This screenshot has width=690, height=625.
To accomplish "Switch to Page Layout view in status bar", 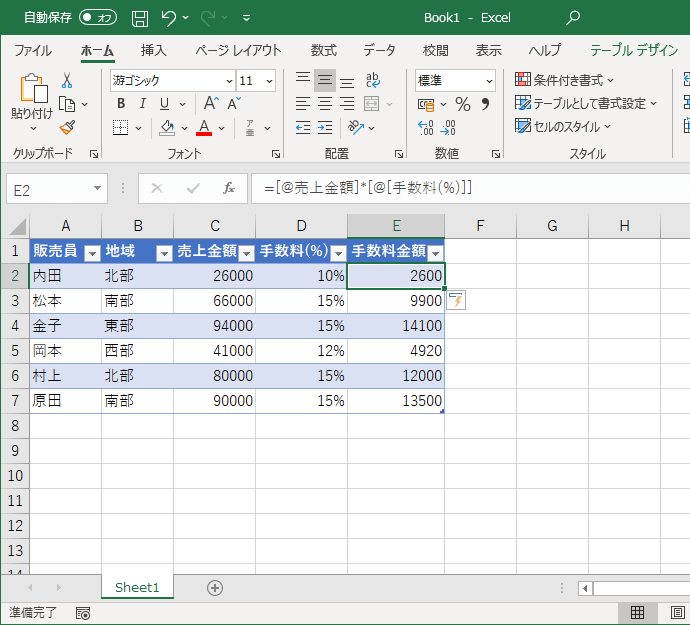I will pos(677,613).
